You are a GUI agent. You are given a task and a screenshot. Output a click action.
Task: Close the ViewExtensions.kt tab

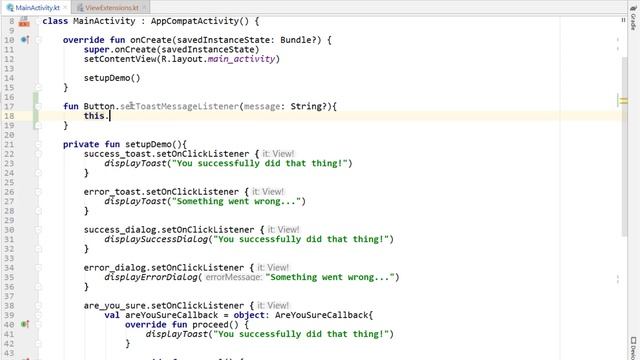tap(144, 7)
